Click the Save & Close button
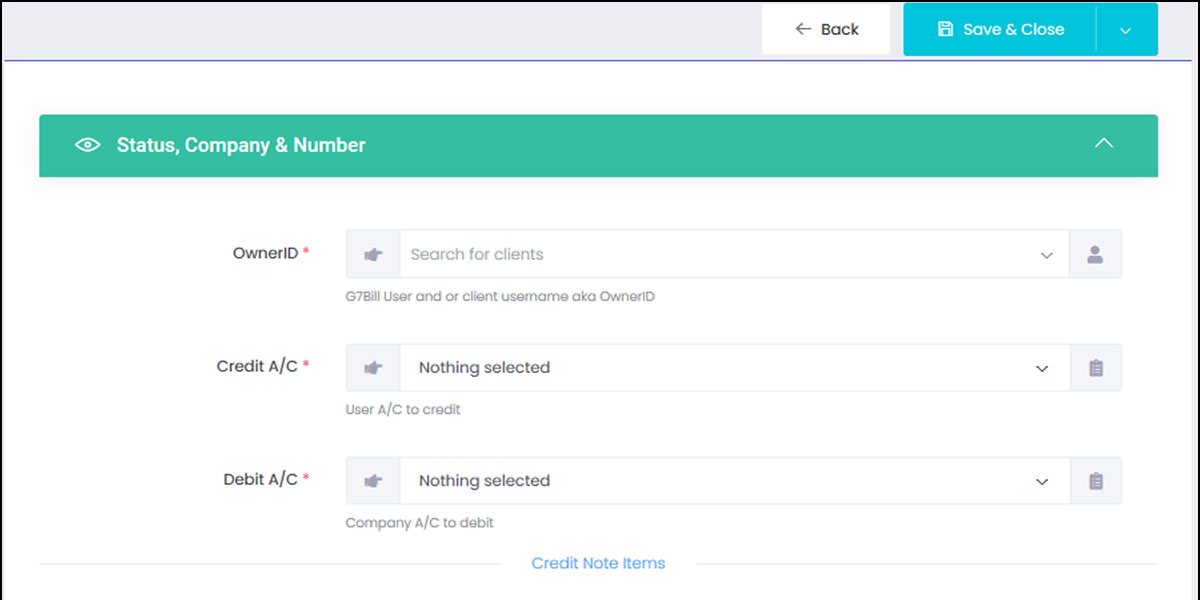The width and height of the screenshot is (1200, 600). (1000, 29)
